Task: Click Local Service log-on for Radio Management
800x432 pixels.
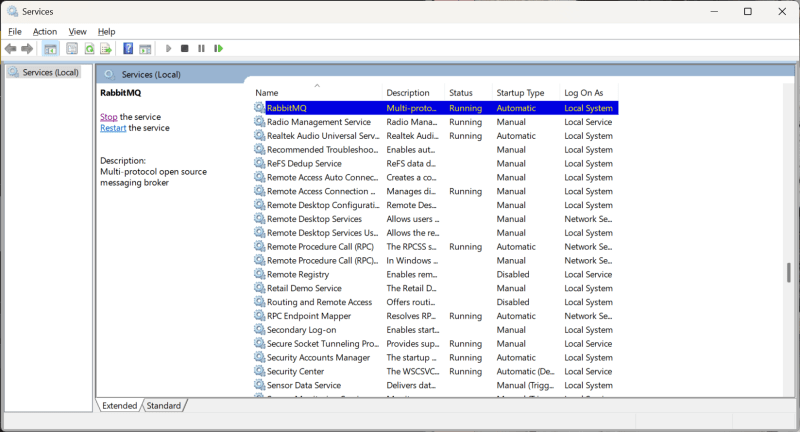Action: coord(588,122)
